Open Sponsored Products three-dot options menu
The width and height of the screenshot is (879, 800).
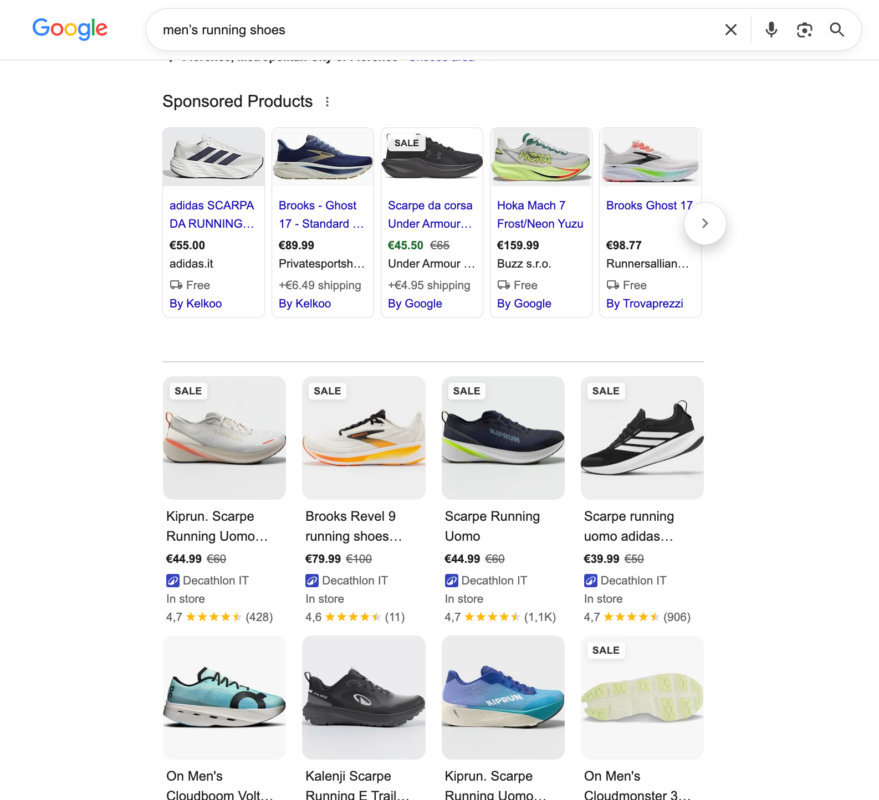[x=327, y=101]
